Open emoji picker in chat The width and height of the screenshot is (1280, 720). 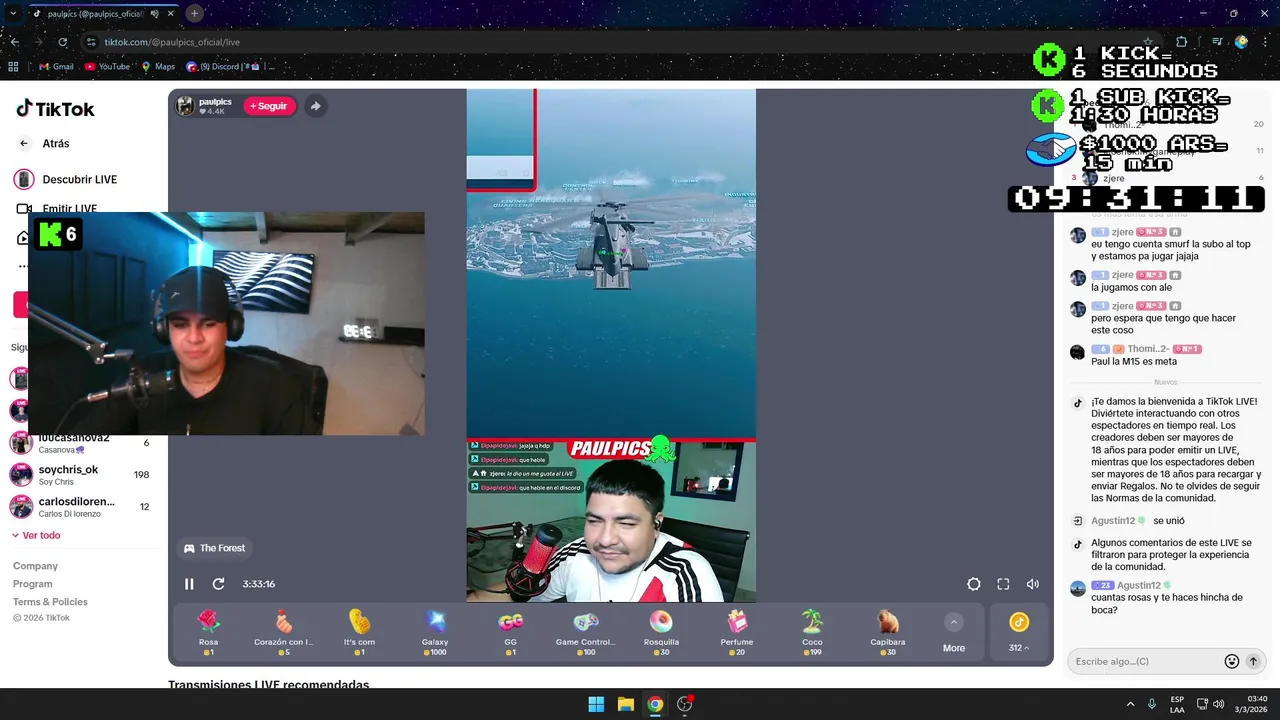pos(1232,661)
